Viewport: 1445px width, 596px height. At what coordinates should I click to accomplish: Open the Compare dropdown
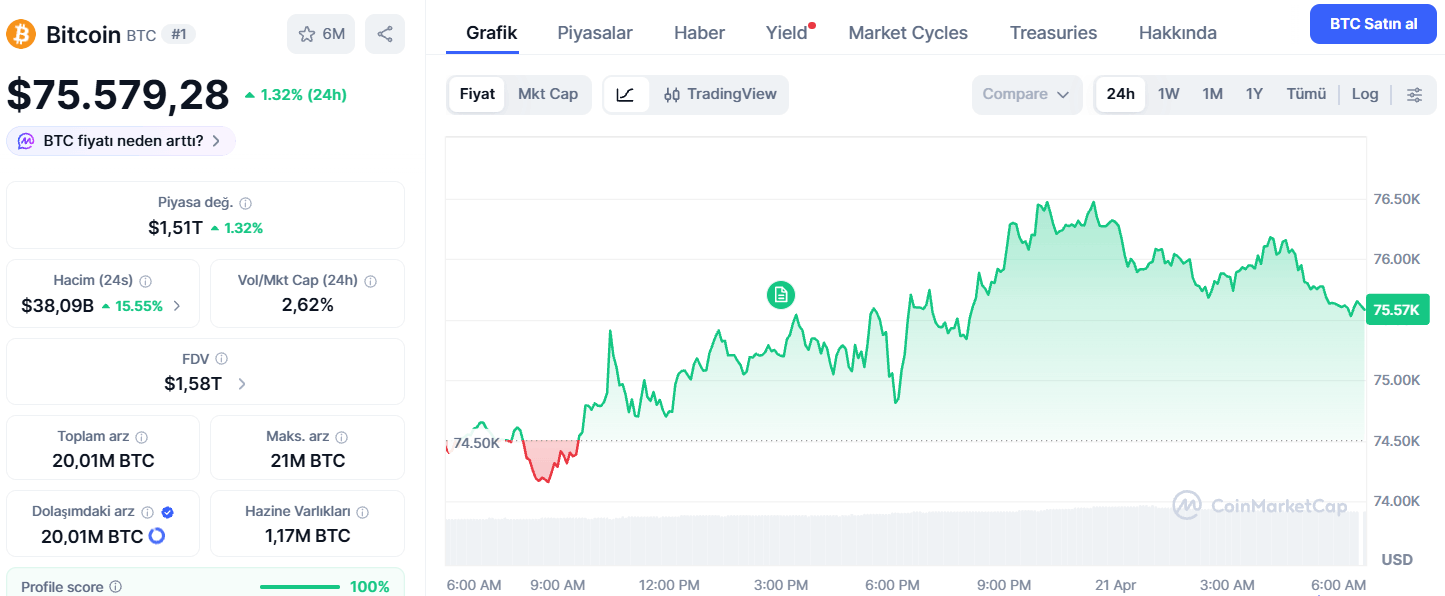(1027, 94)
